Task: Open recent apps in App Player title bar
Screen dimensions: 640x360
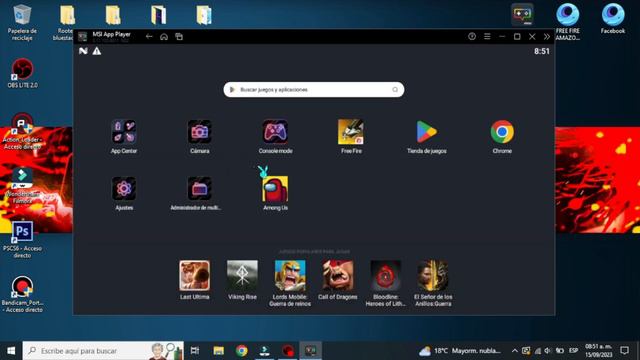Action: point(179,37)
